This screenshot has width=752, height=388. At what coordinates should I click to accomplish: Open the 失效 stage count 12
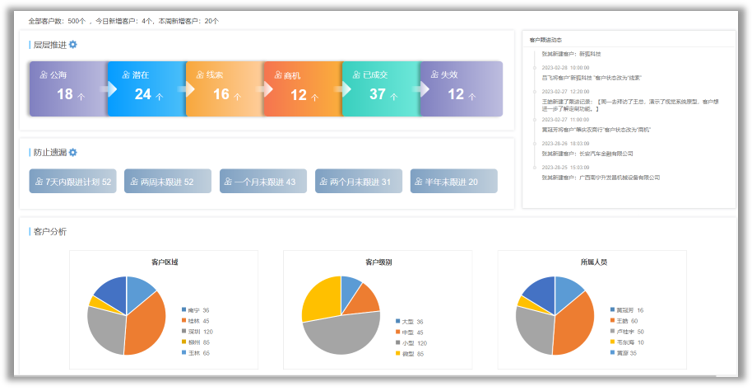[456, 94]
